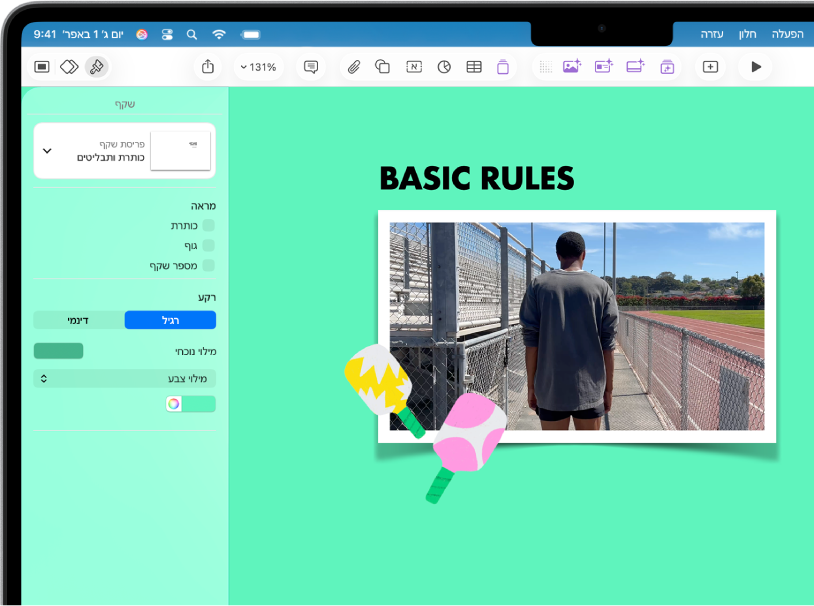Image resolution: width=814 pixels, height=606 pixels.
Task: Toggle the גוף checkbox
Action: coord(209,245)
